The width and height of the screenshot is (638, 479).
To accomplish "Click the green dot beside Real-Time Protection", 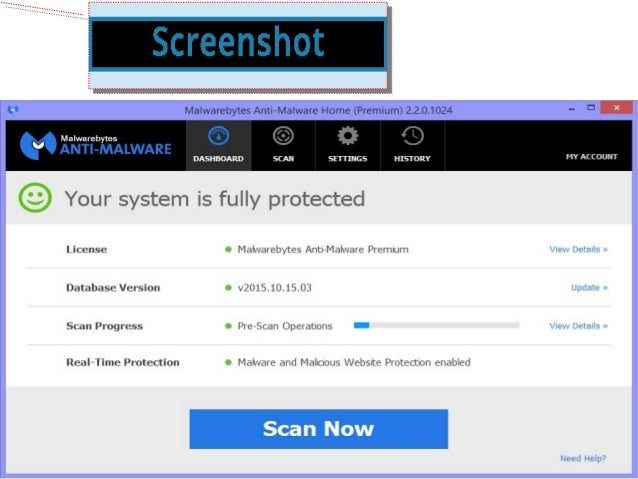I will [x=228, y=362].
